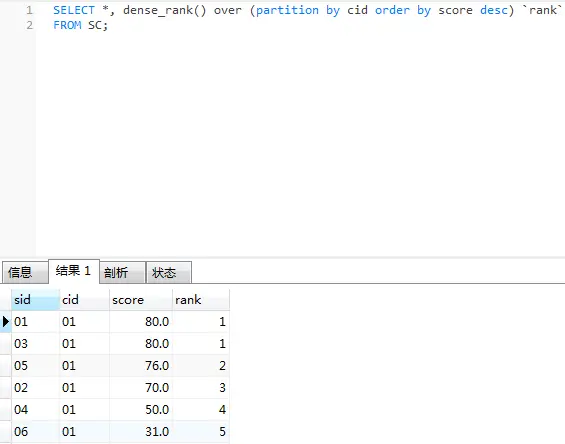
Task: Click rank cell with value 4
Action: 201,409
